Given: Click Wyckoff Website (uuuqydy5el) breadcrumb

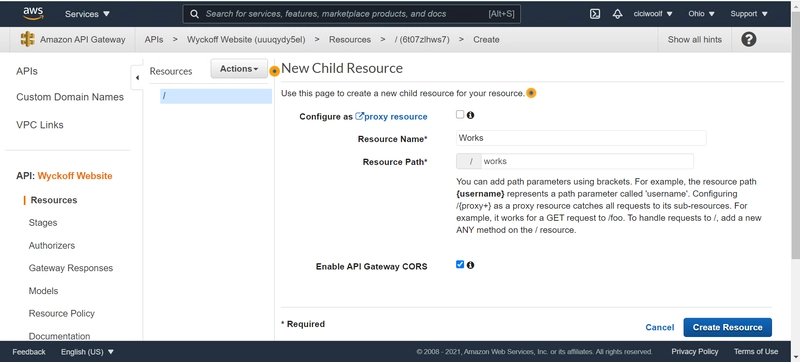Looking at the screenshot, I should 246,39.
